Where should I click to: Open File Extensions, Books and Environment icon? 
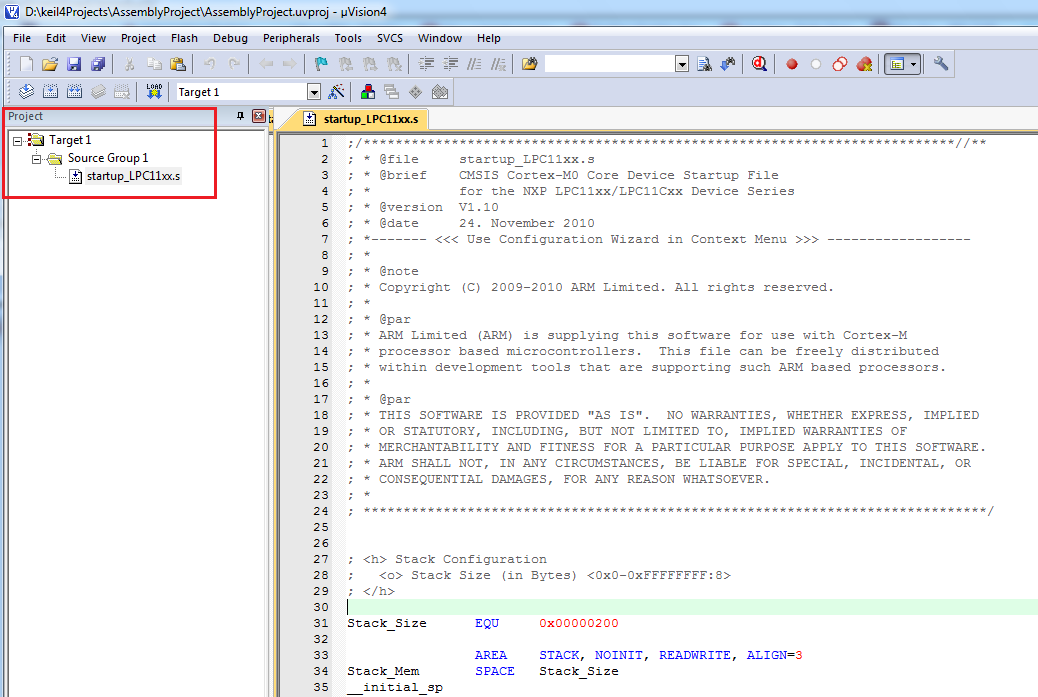(368, 92)
